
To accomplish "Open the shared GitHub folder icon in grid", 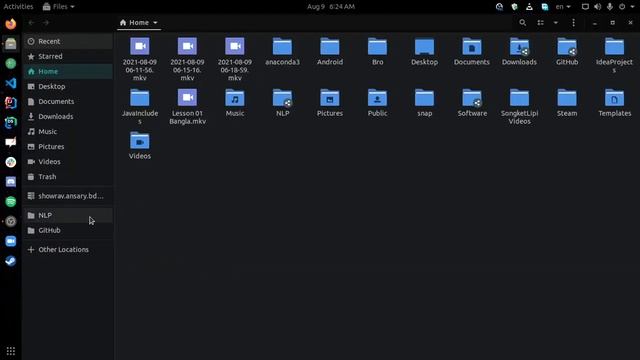I will point(567,51).
